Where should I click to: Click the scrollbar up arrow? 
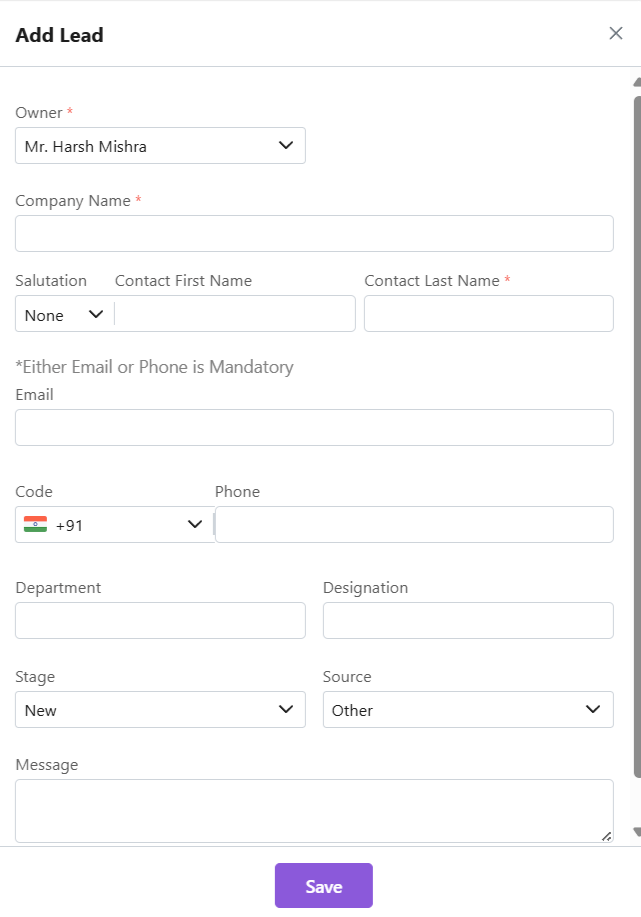(637, 82)
